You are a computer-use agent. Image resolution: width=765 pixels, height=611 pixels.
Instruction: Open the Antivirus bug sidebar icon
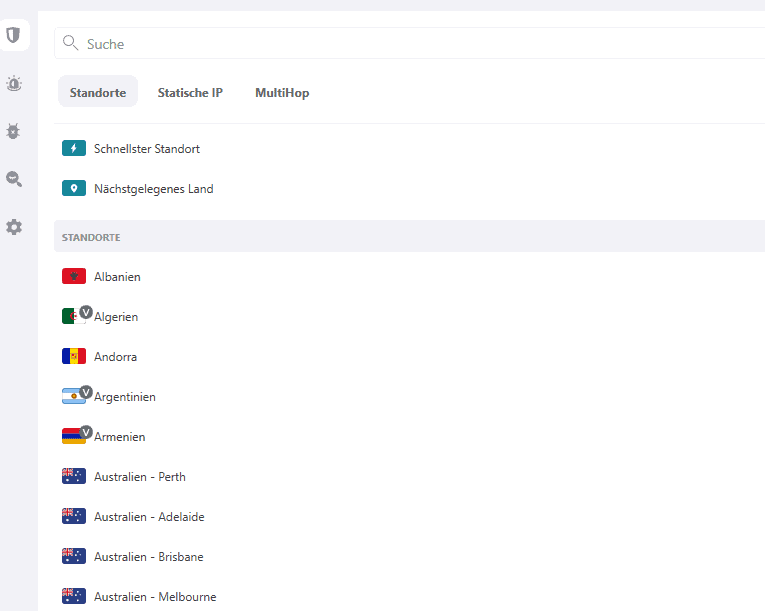[13, 131]
